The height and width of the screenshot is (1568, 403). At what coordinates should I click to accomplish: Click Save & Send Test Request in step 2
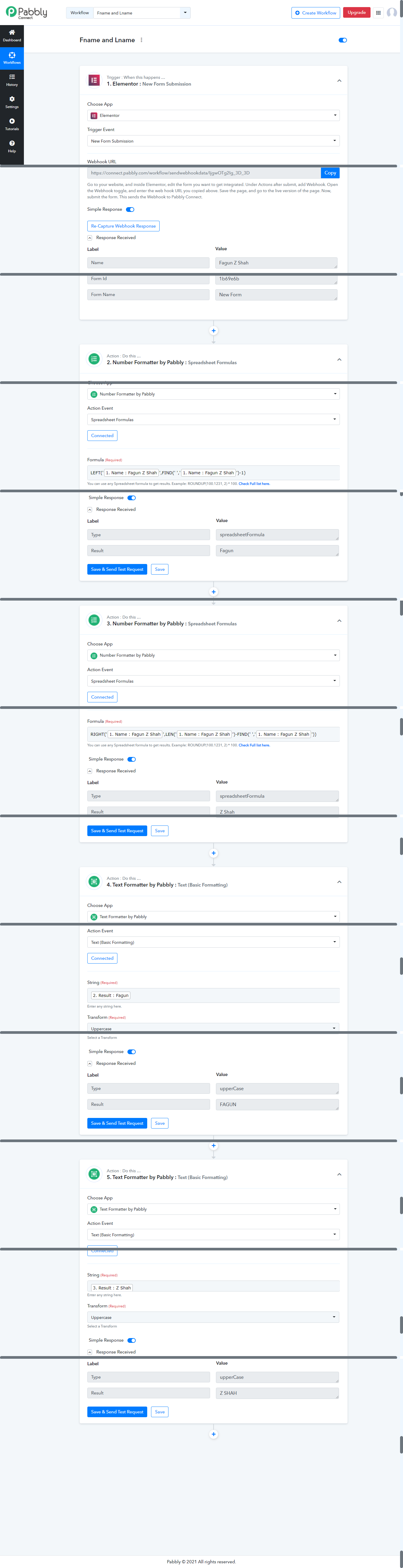(x=117, y=569)
